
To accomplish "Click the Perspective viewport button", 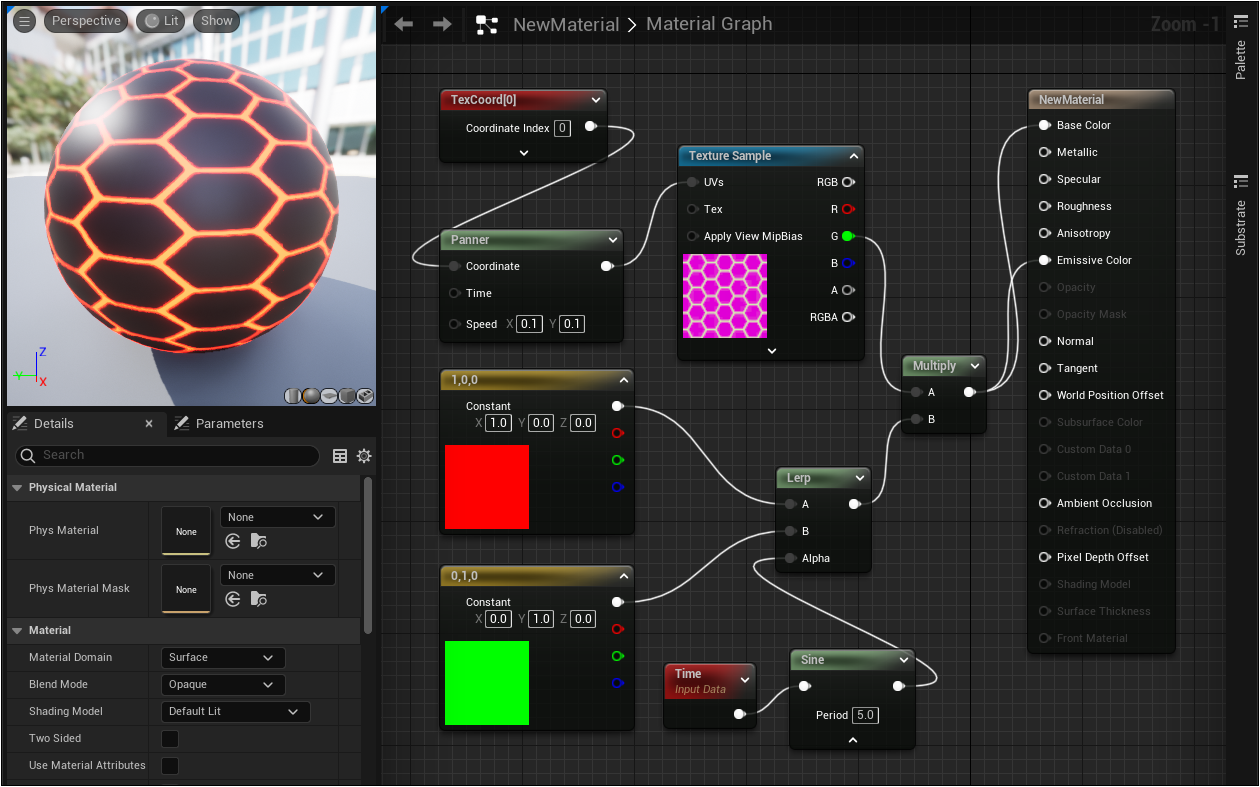I will (86, 21).
